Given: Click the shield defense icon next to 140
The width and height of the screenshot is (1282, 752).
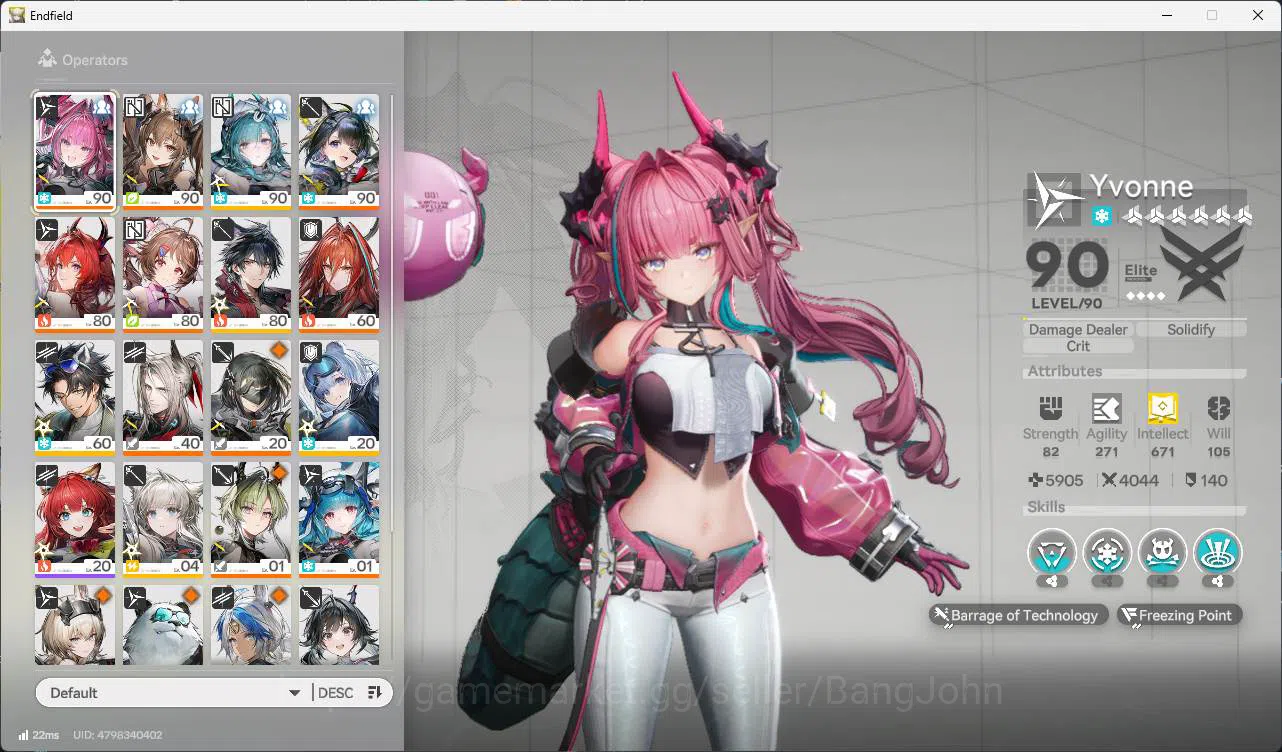Looking at the screenshot, I should pyautogui.click(x=1190, y=480).
